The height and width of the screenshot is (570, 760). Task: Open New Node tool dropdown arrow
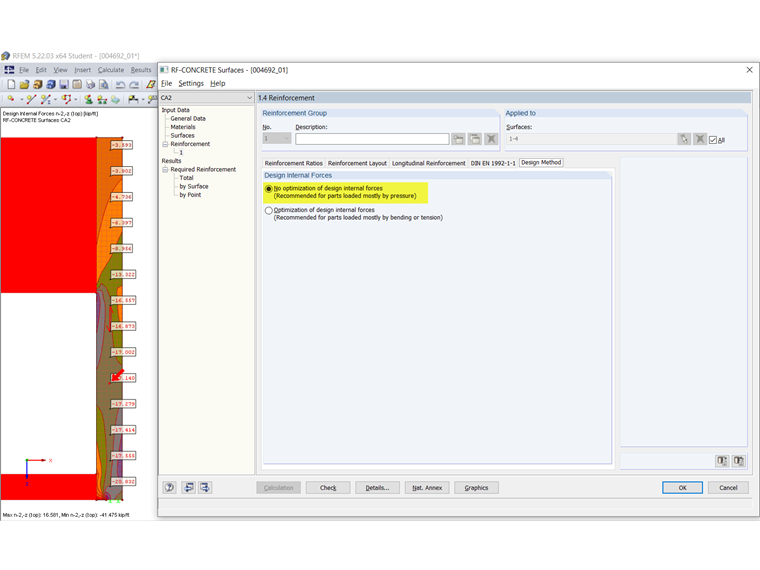tap(21, 99)
